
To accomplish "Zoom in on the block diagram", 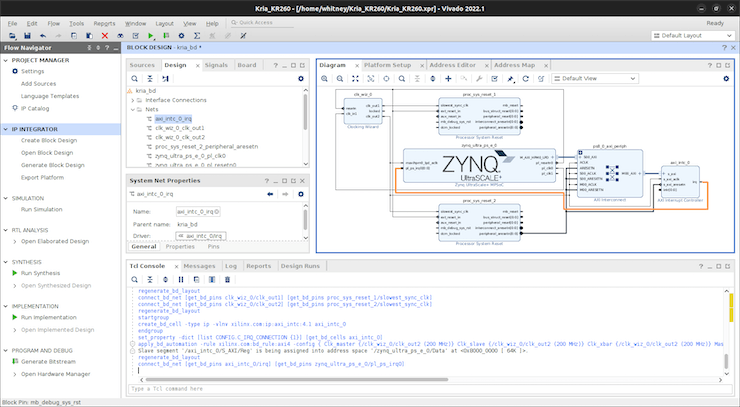I will pos(326,78).
